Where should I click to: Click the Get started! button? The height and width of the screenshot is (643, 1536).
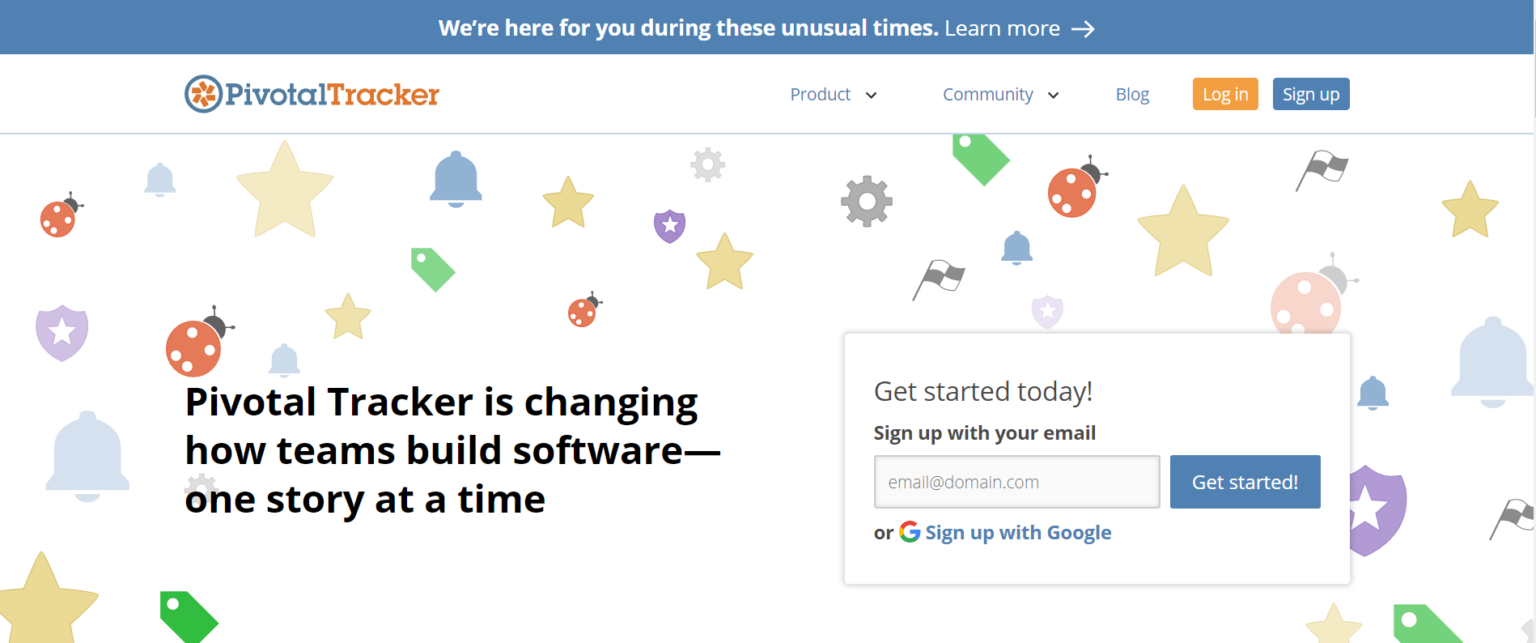1245,482
